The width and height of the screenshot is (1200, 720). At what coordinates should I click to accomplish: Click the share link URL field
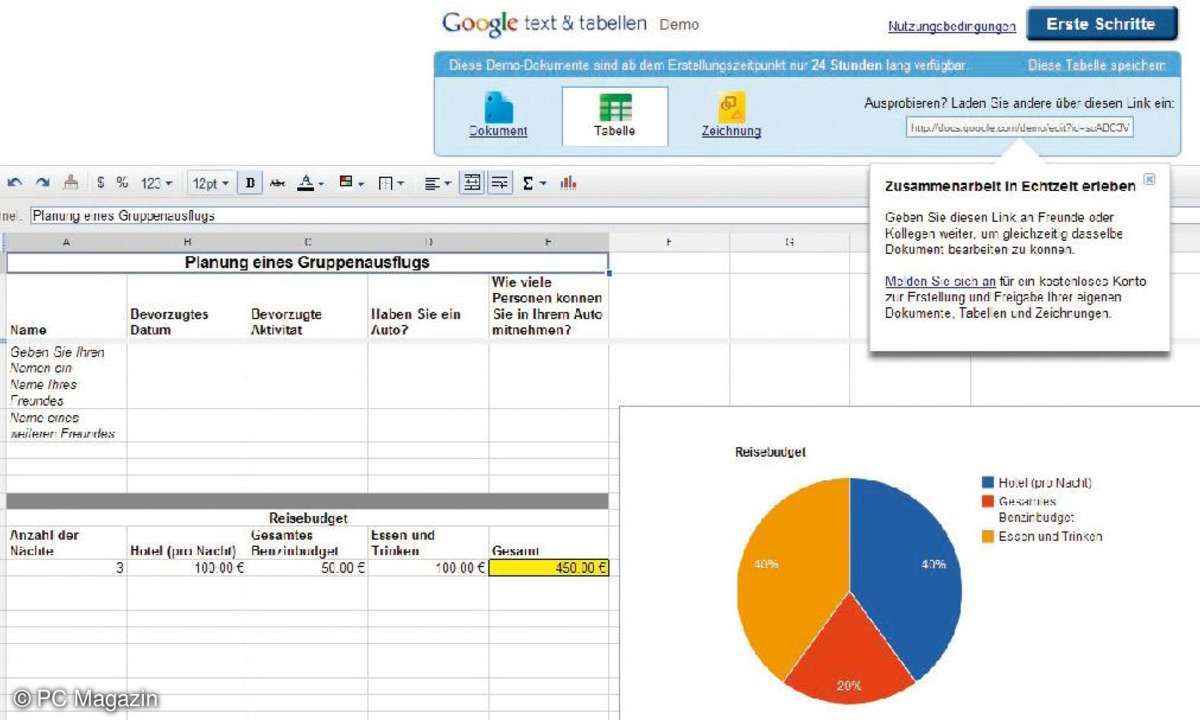pos(1020,127)
